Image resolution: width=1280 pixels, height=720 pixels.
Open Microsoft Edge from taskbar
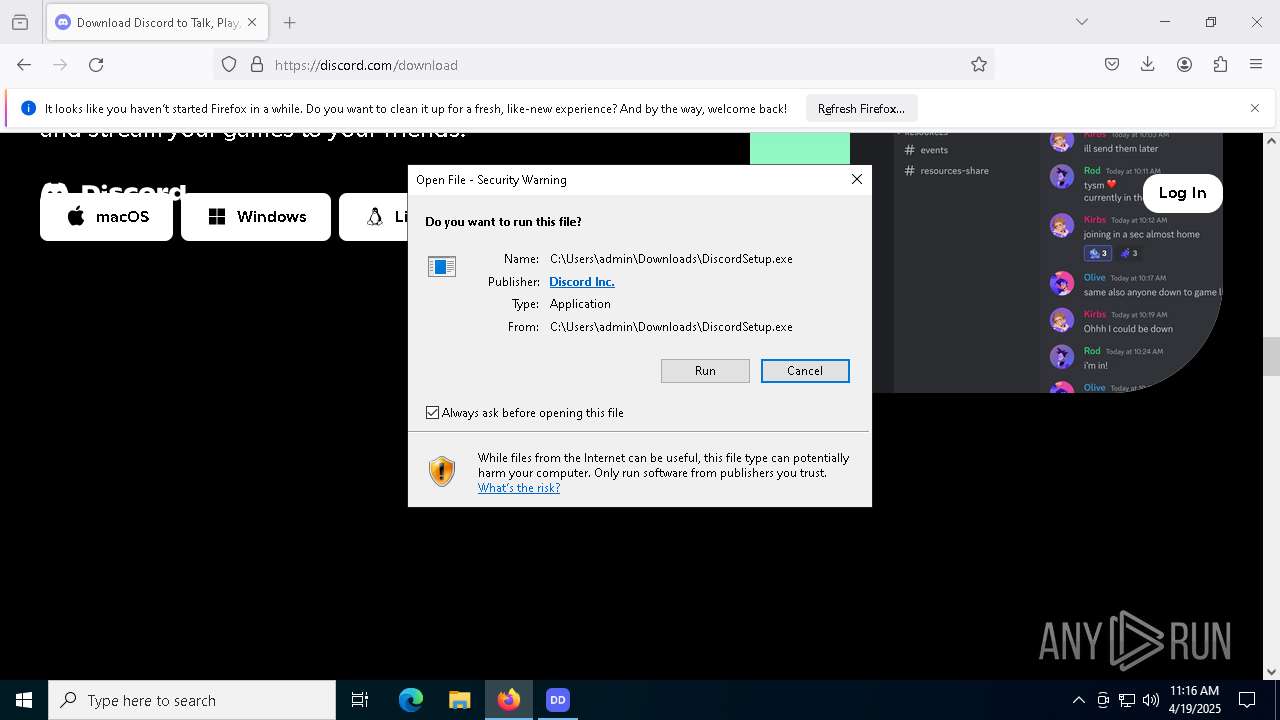coord(411,700)
